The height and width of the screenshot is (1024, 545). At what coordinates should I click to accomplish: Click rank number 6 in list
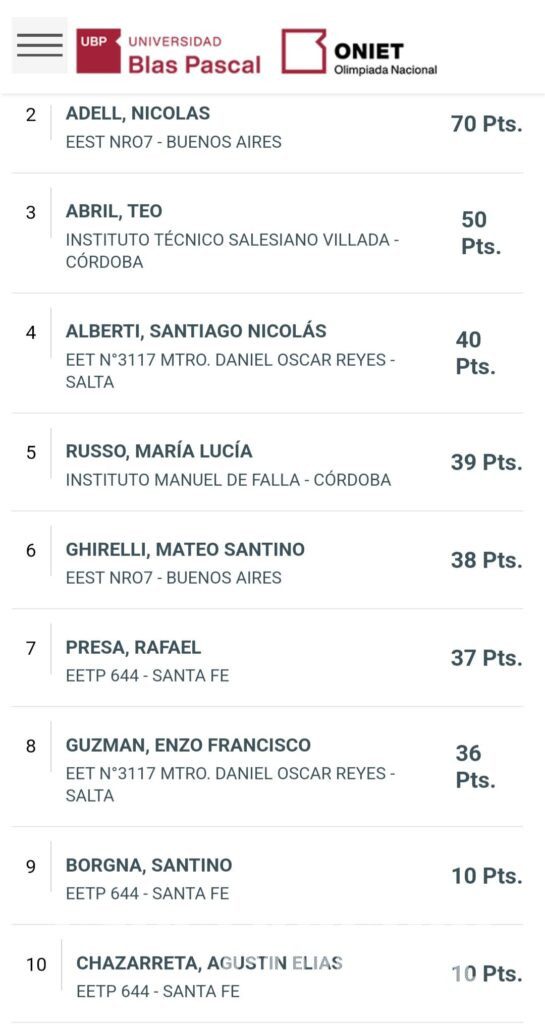[31, 551]
